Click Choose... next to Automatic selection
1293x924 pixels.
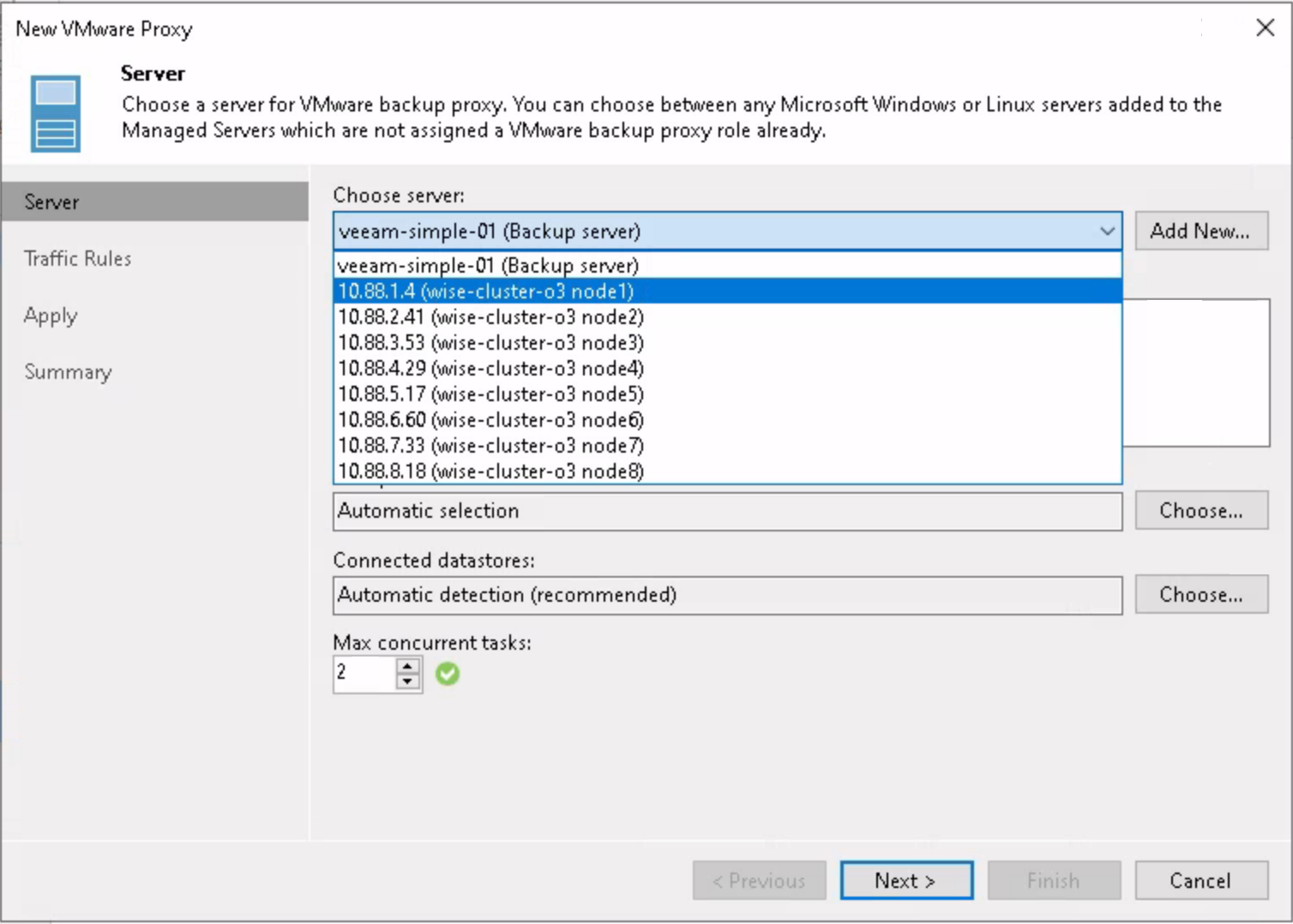tap(1201, 510)
